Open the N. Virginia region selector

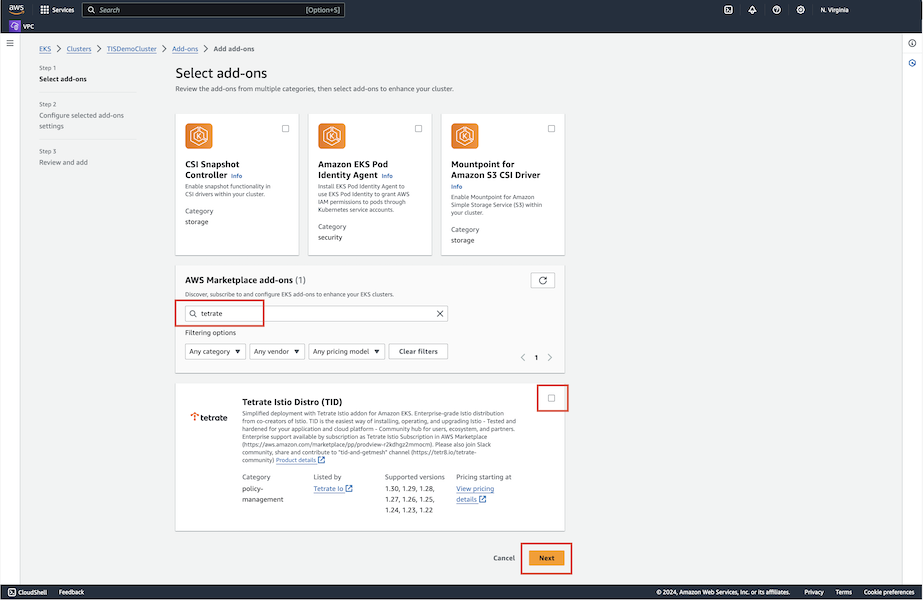coord(834,10)
